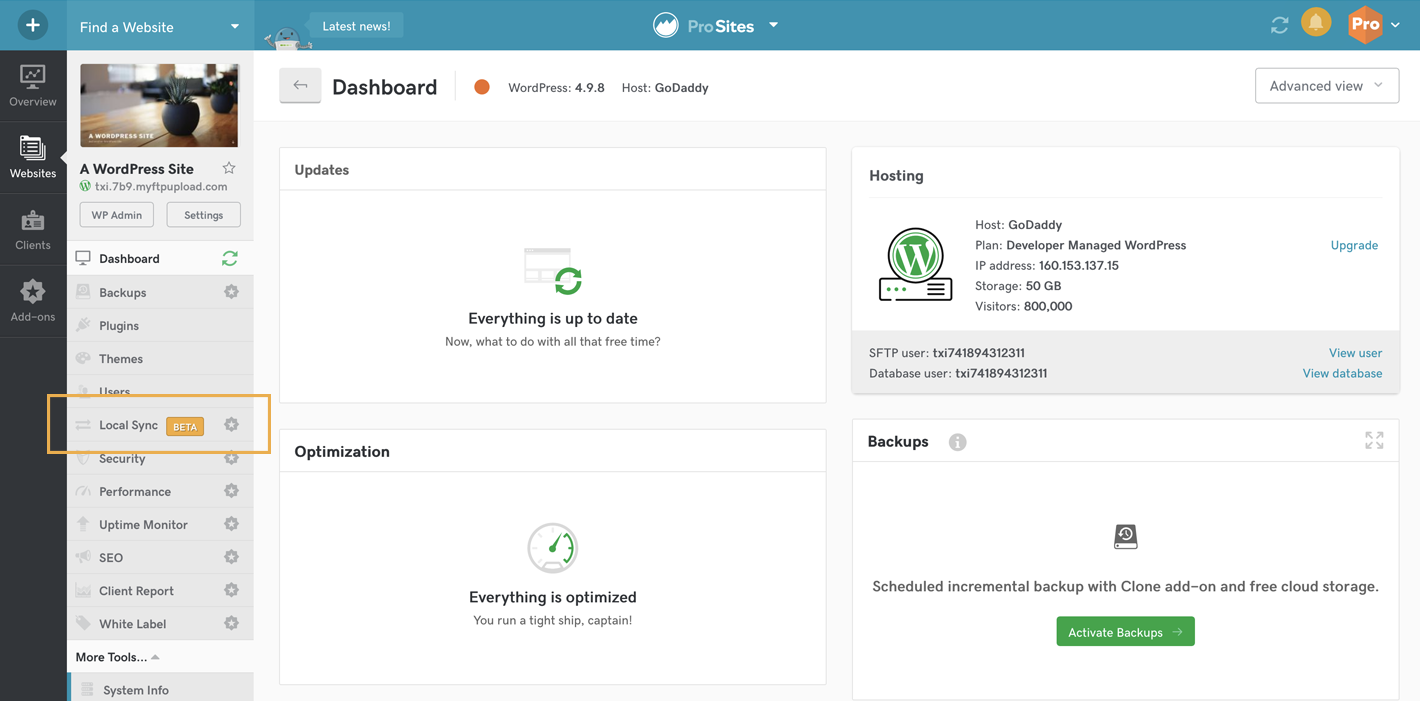Expand the Pro Sites header menu
Viewport: 1420px width, 701px height.
[773, 26]
